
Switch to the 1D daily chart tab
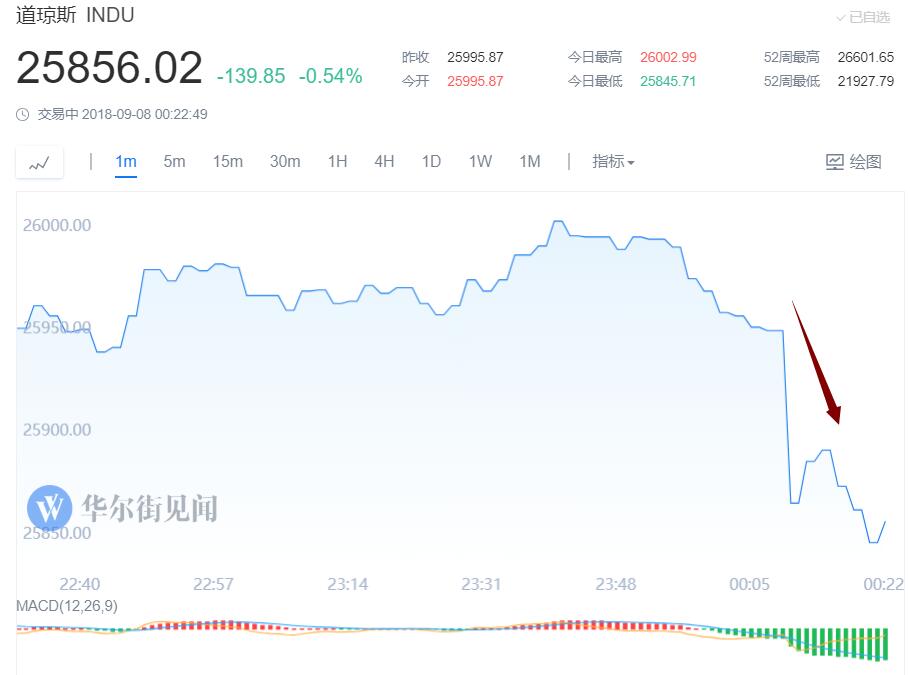point(431,161)
